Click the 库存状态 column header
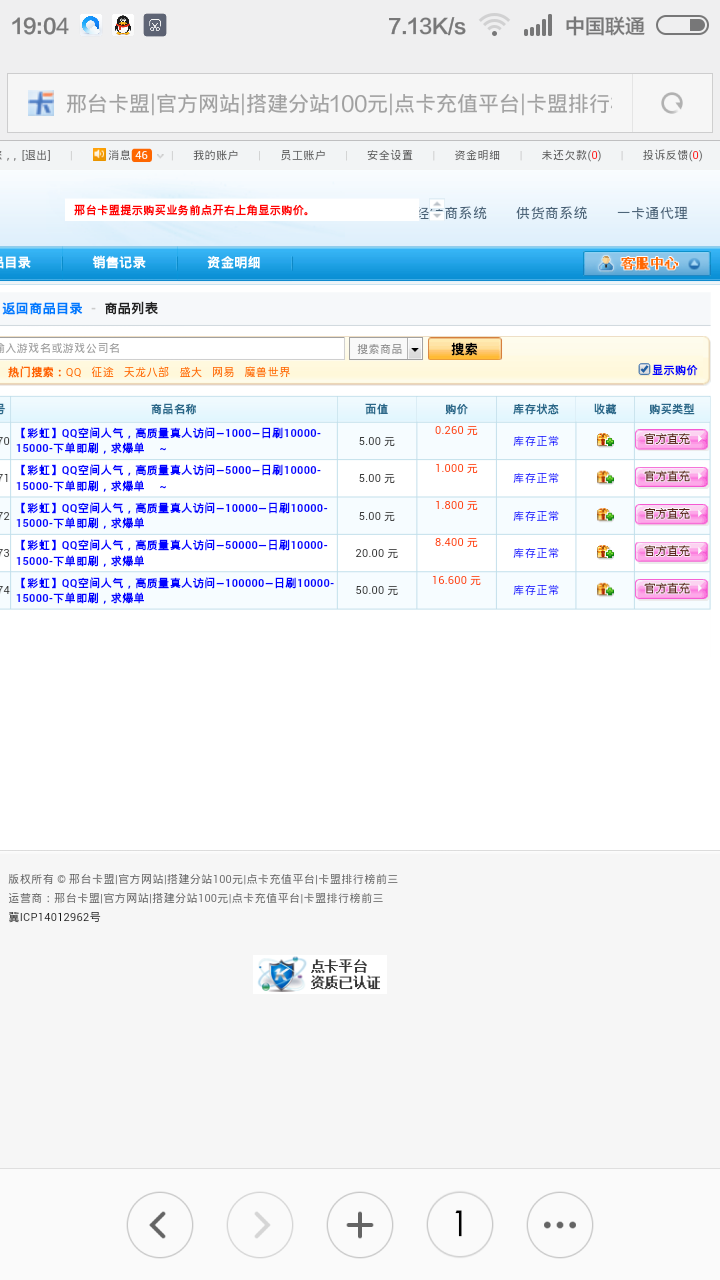720x1280 pixels. [536, 409]
